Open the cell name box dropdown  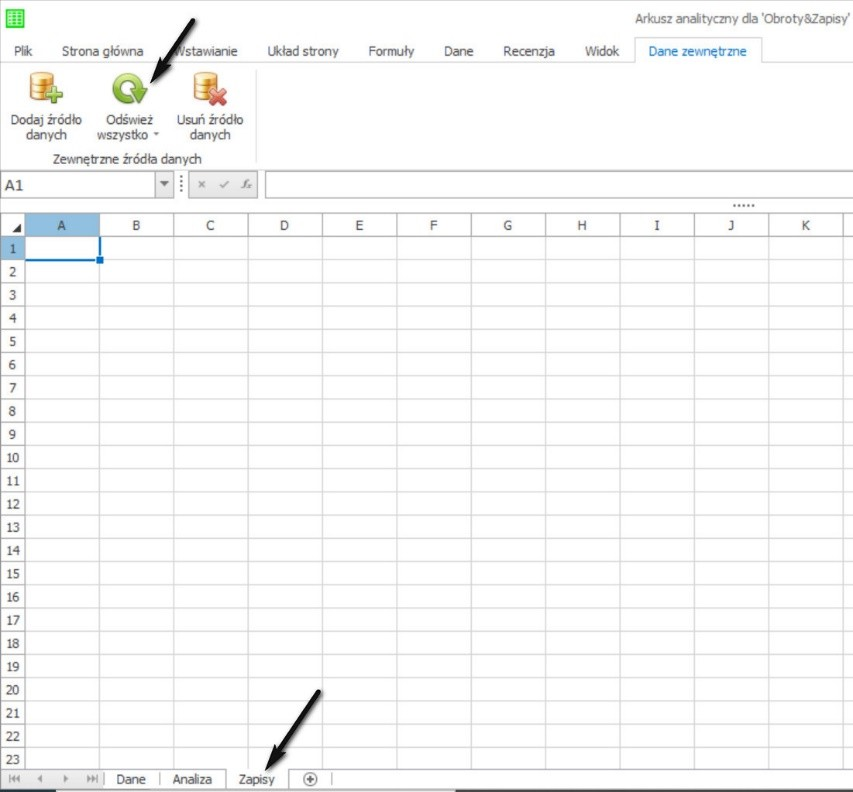164,184
